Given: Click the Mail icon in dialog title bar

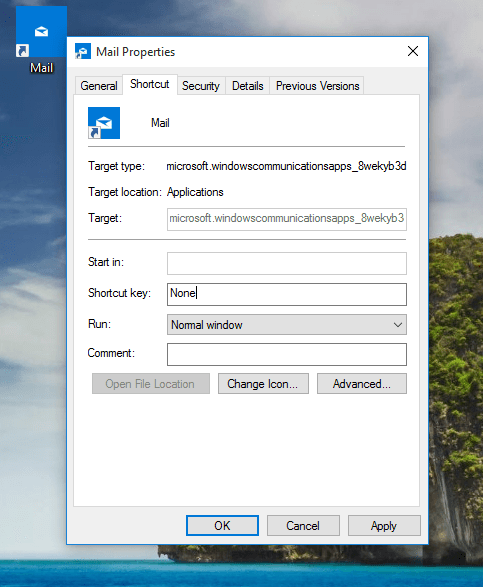Looking at the screenshot, I should coord(83,52).
